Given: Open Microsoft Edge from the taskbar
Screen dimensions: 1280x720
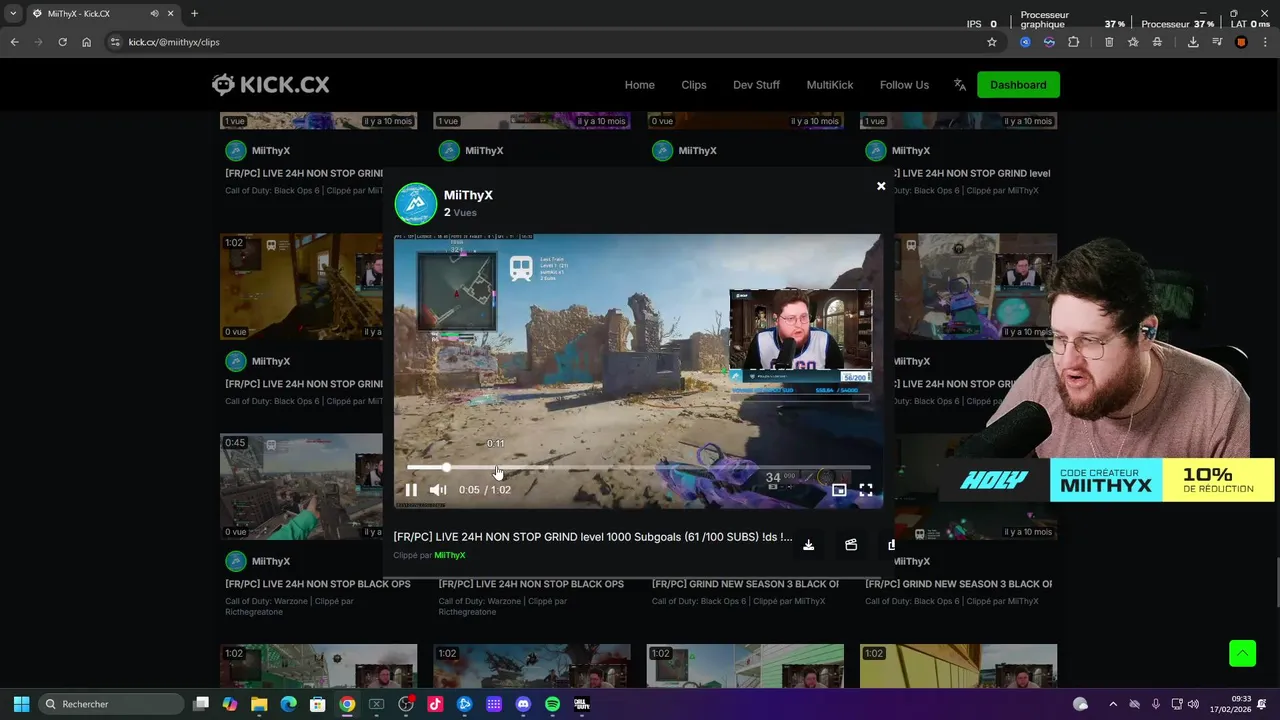Looking at the screenshot, I should tap(288, 704).
